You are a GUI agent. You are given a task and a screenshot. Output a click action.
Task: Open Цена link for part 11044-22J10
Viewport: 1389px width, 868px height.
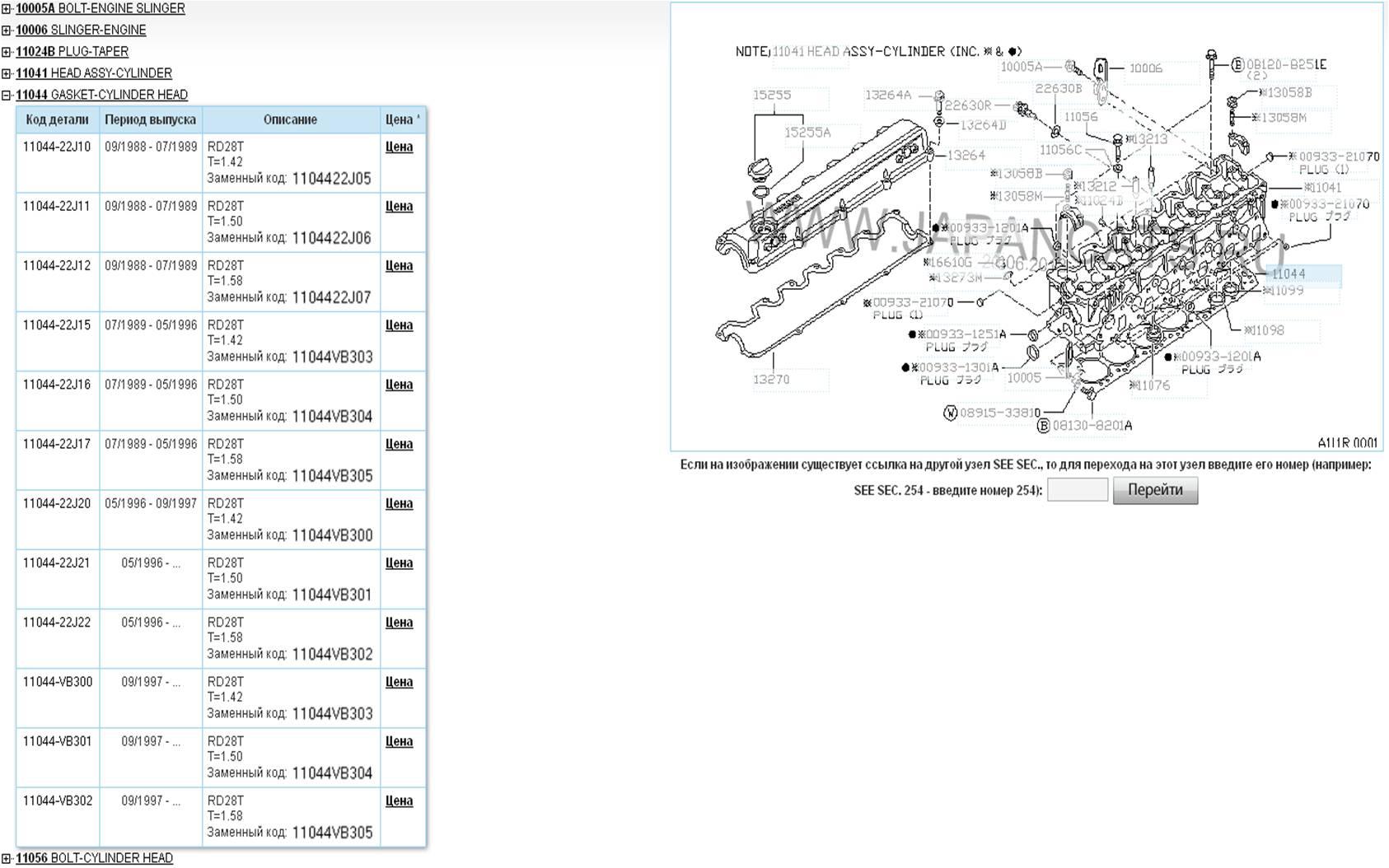point(399,147)
